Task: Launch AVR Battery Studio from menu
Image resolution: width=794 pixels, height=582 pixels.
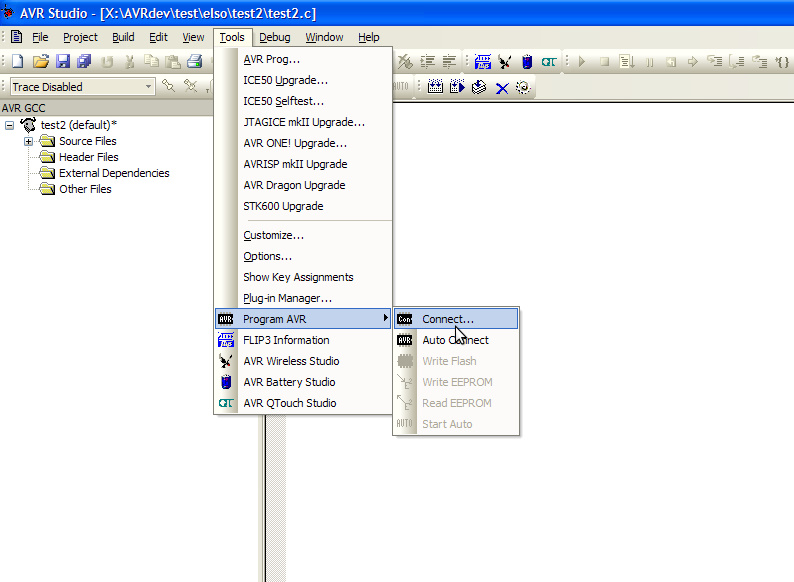Action: [x=303, y=382]
